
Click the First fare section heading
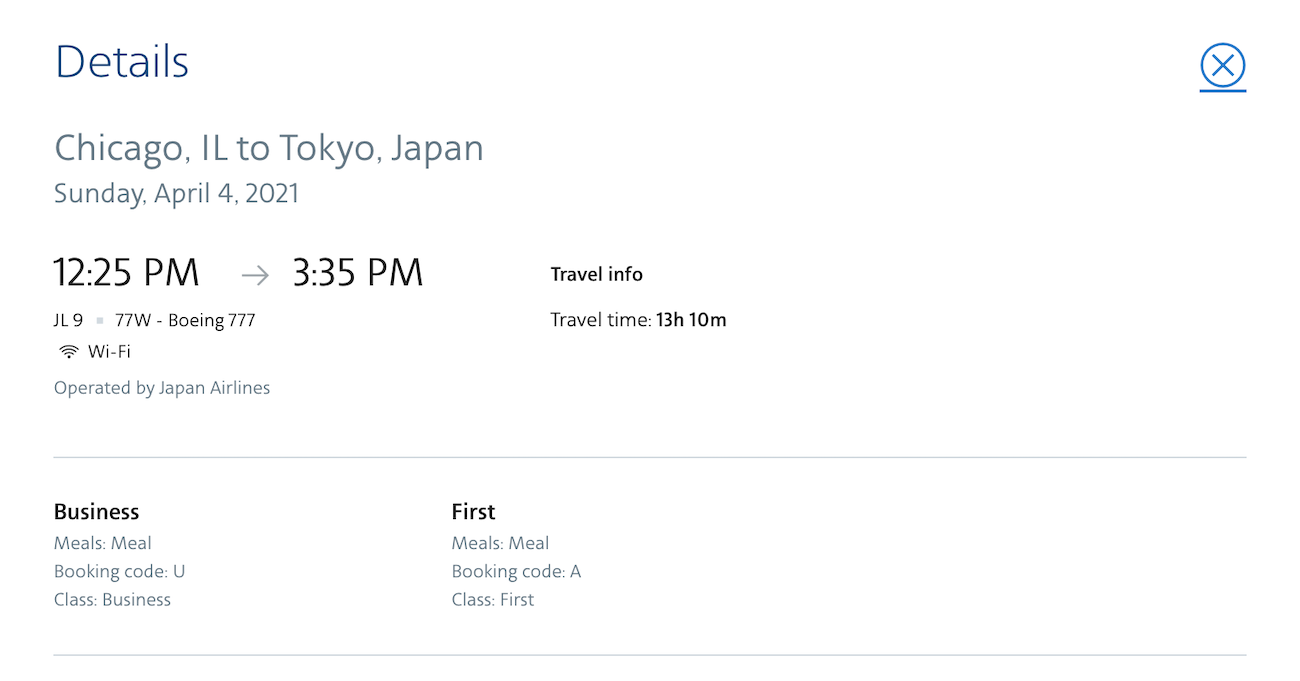472,511
